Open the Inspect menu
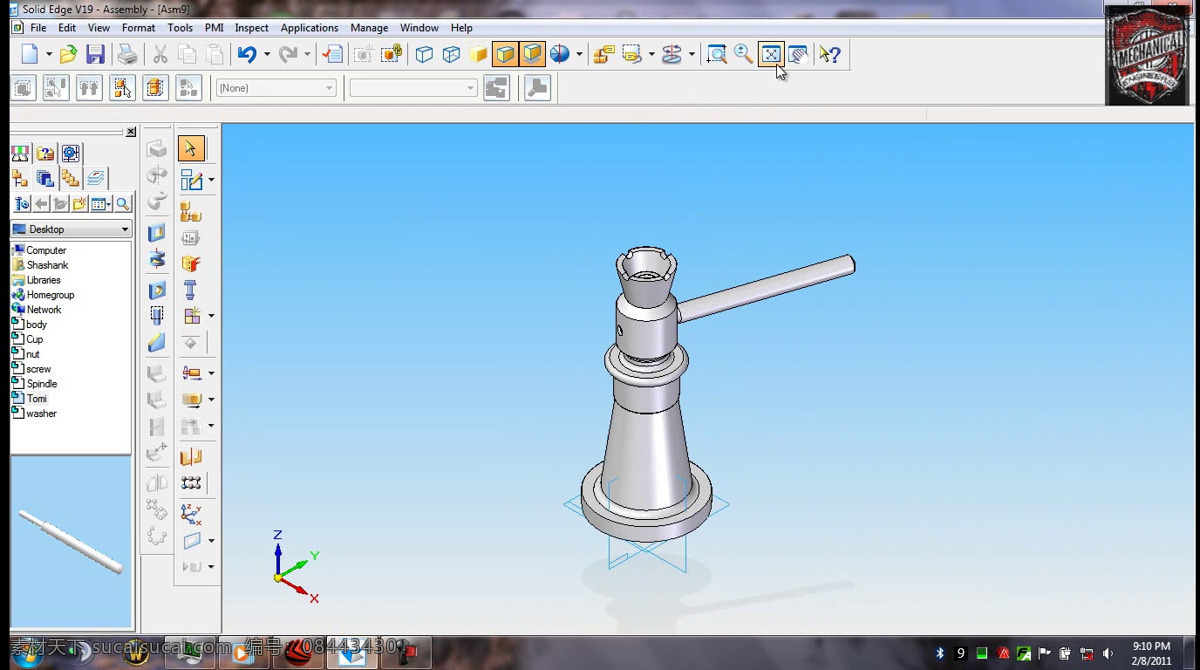The image size is (1200, 670). pos(252,28)
